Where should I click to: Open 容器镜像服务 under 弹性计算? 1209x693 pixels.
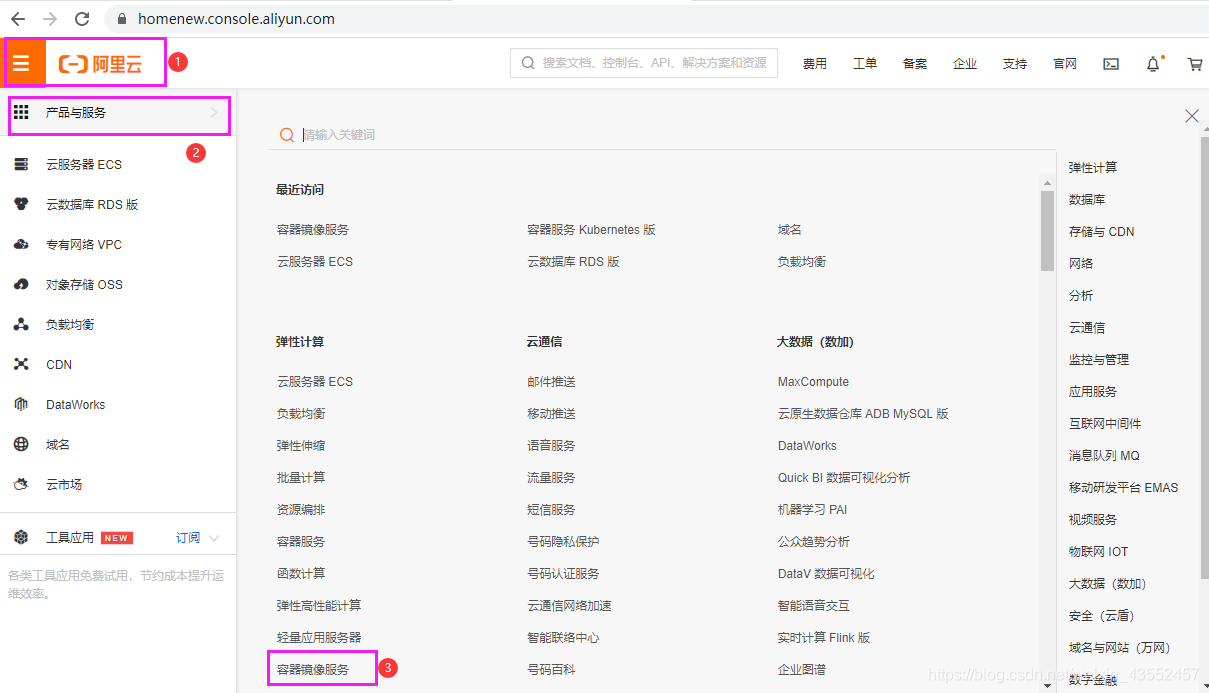pyautogui.click(x=313, y=670)
